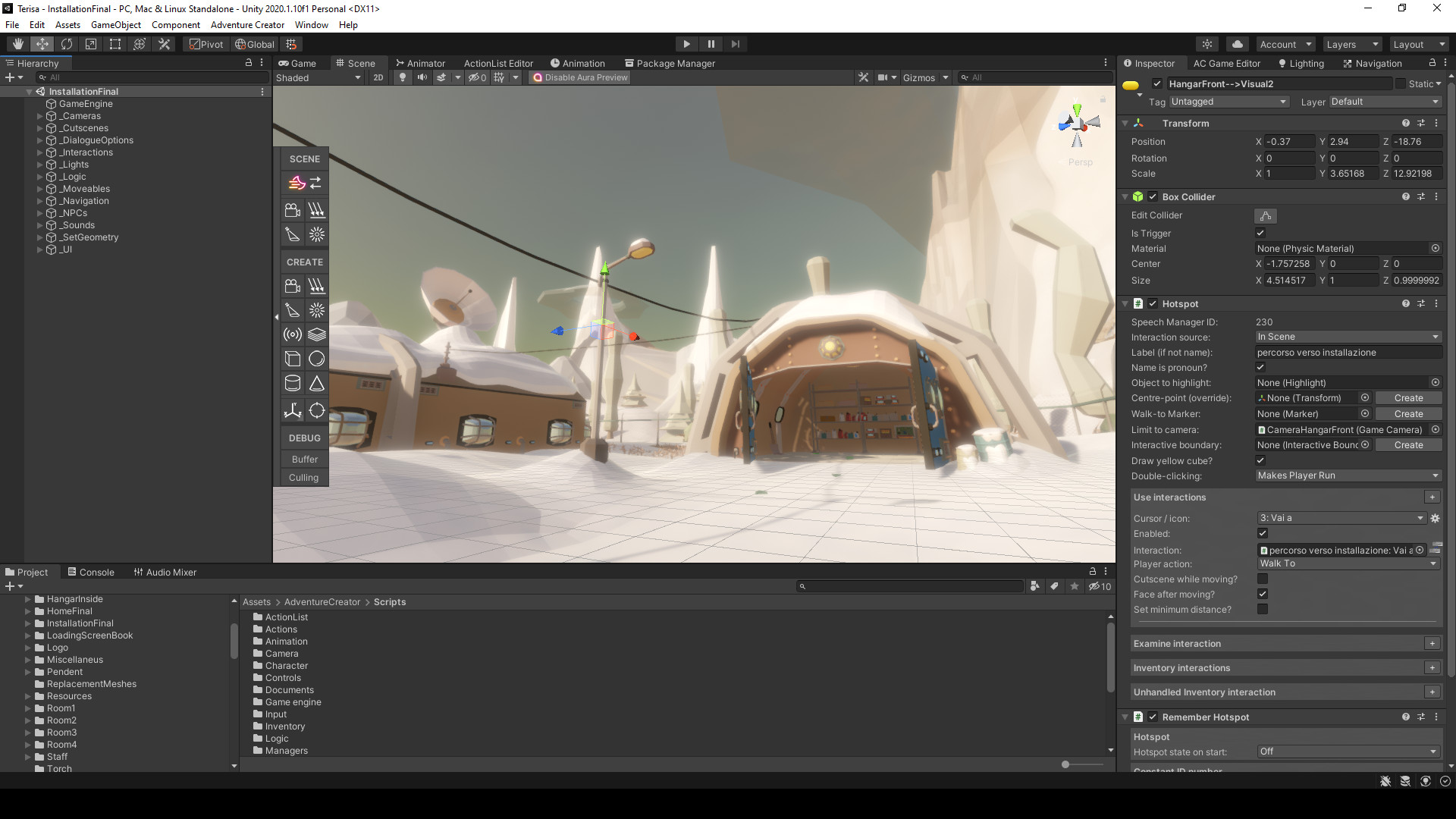Select the Scale tool in toolbar
1456x819 pixels.
pyautogui.click(x=91, y=44)
